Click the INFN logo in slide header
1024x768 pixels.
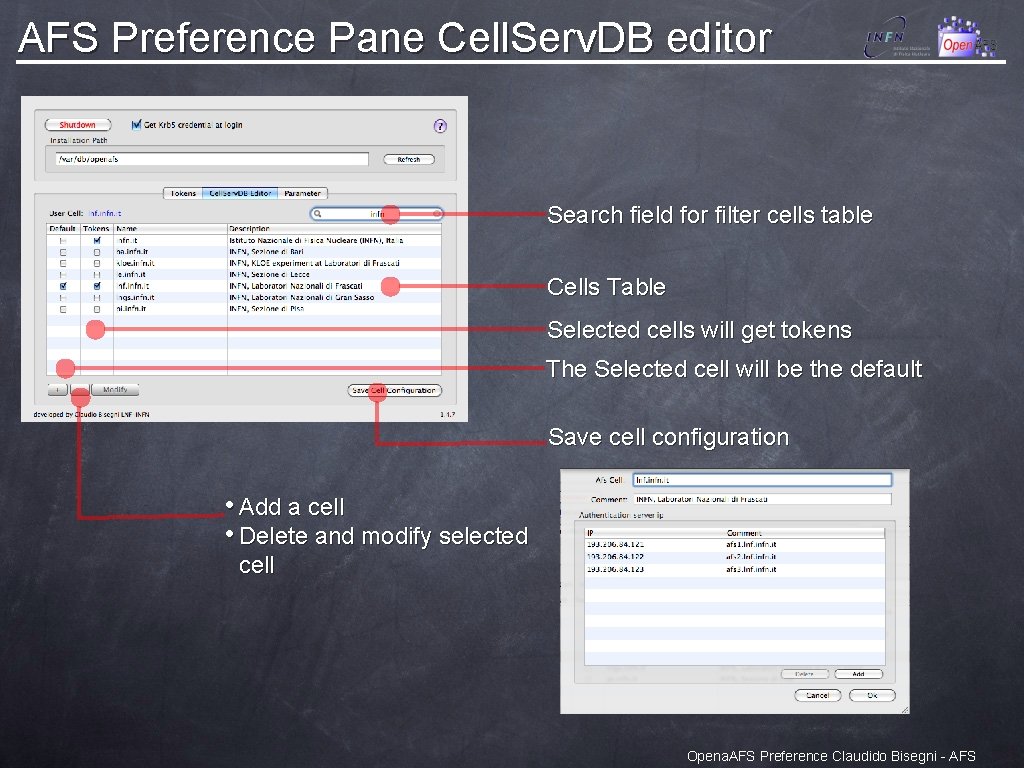click(897, 39)
